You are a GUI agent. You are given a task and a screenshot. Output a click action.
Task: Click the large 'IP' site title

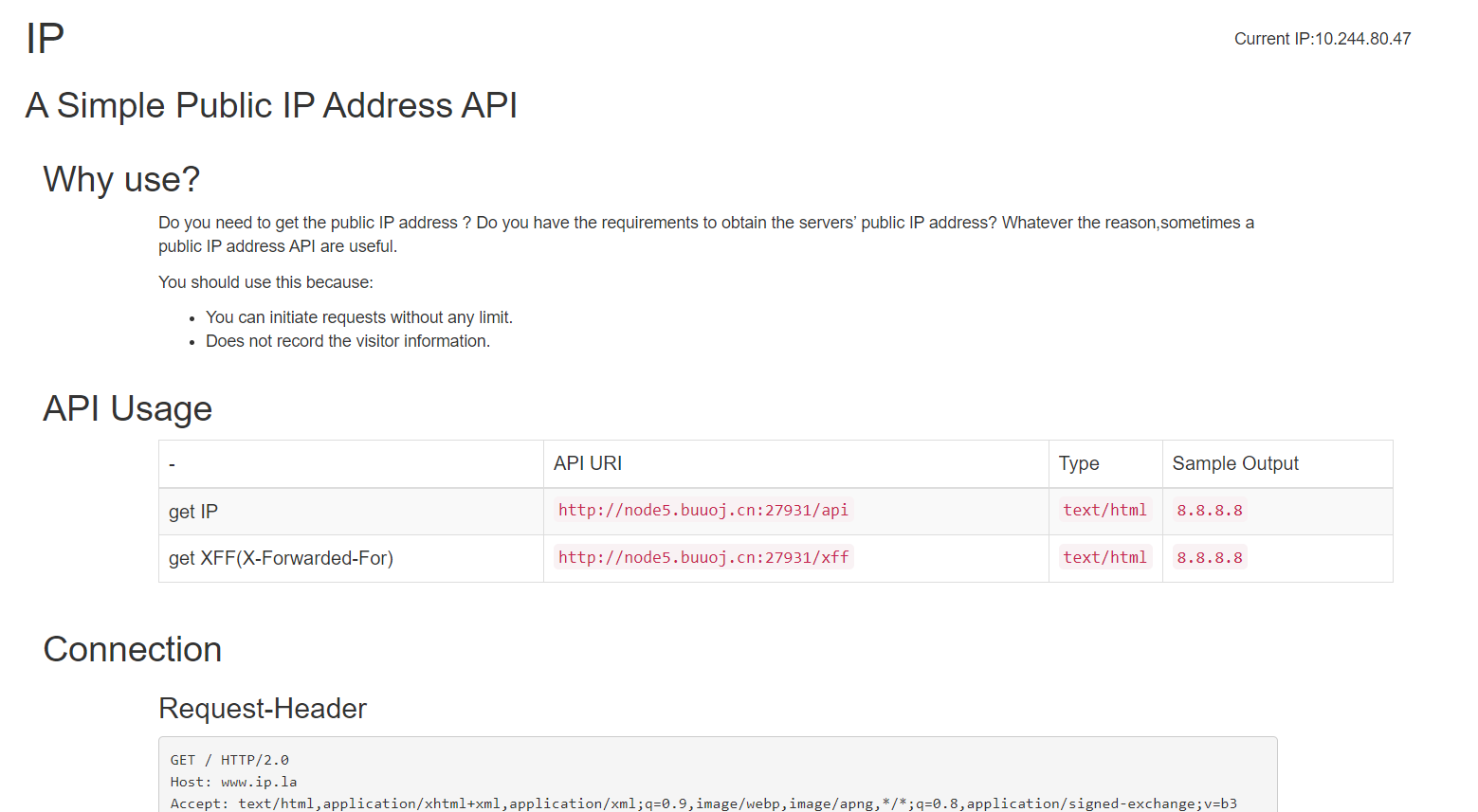point(45,39)
